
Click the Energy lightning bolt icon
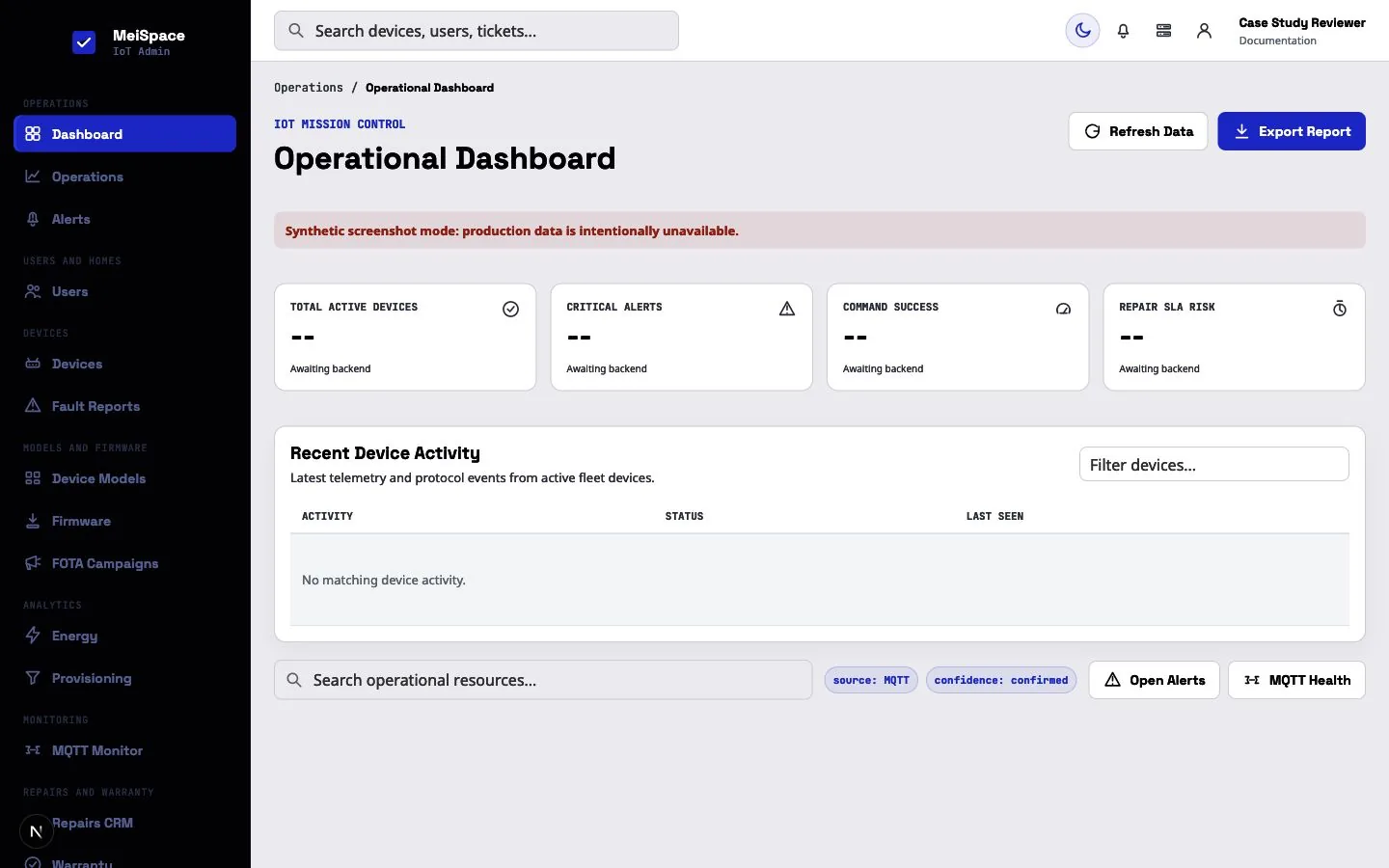click(33, 636)
